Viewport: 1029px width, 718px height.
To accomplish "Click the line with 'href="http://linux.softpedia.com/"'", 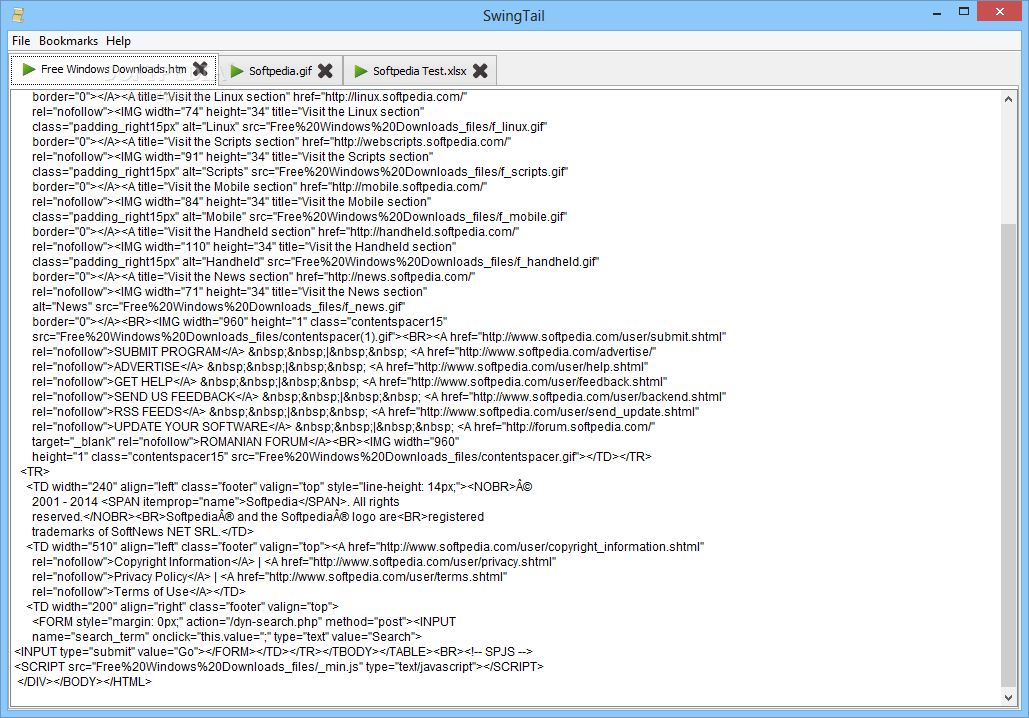I will click(x=249, y=97).
